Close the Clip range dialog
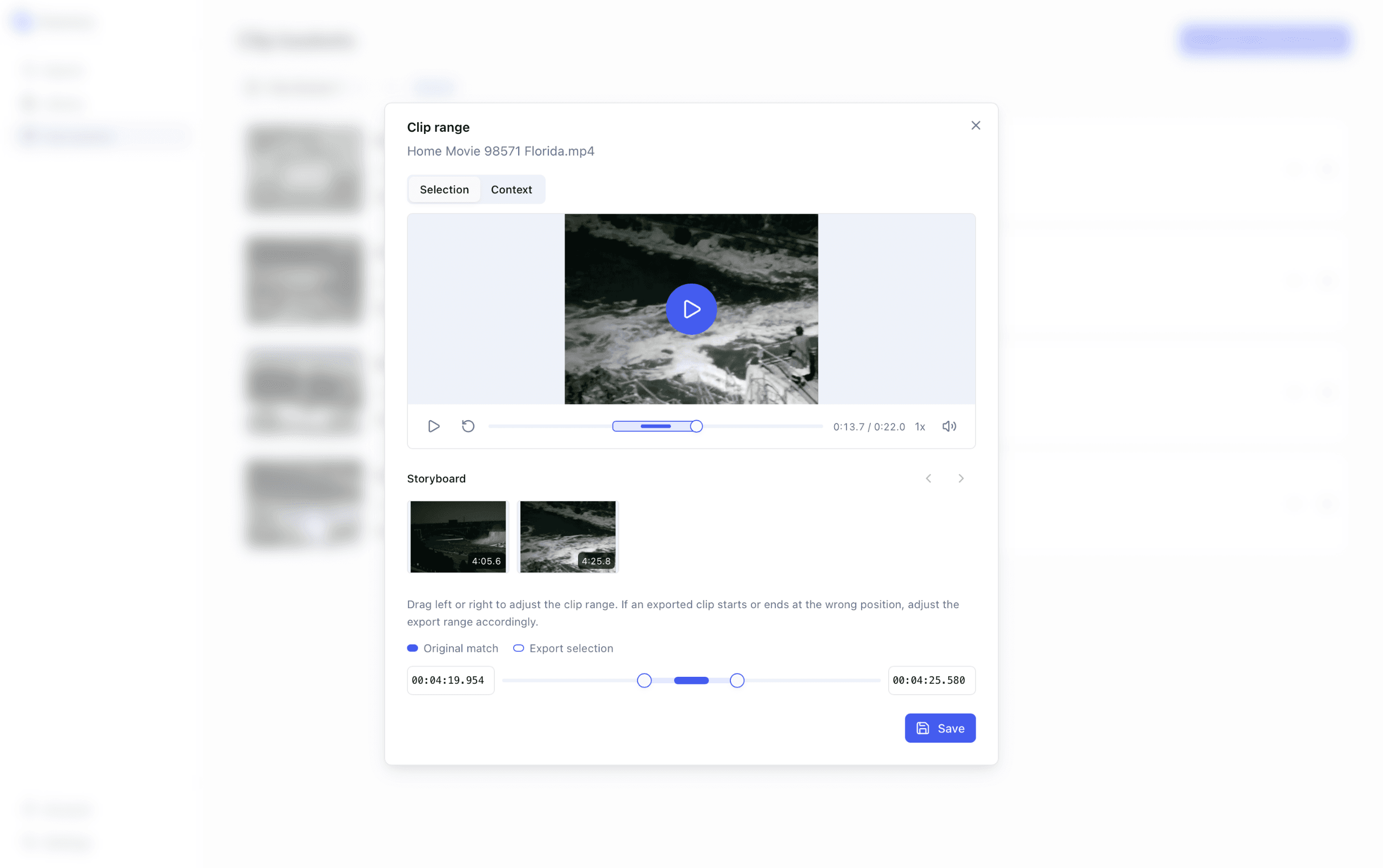Viewport: 1383px width, 868px height. 975,125
